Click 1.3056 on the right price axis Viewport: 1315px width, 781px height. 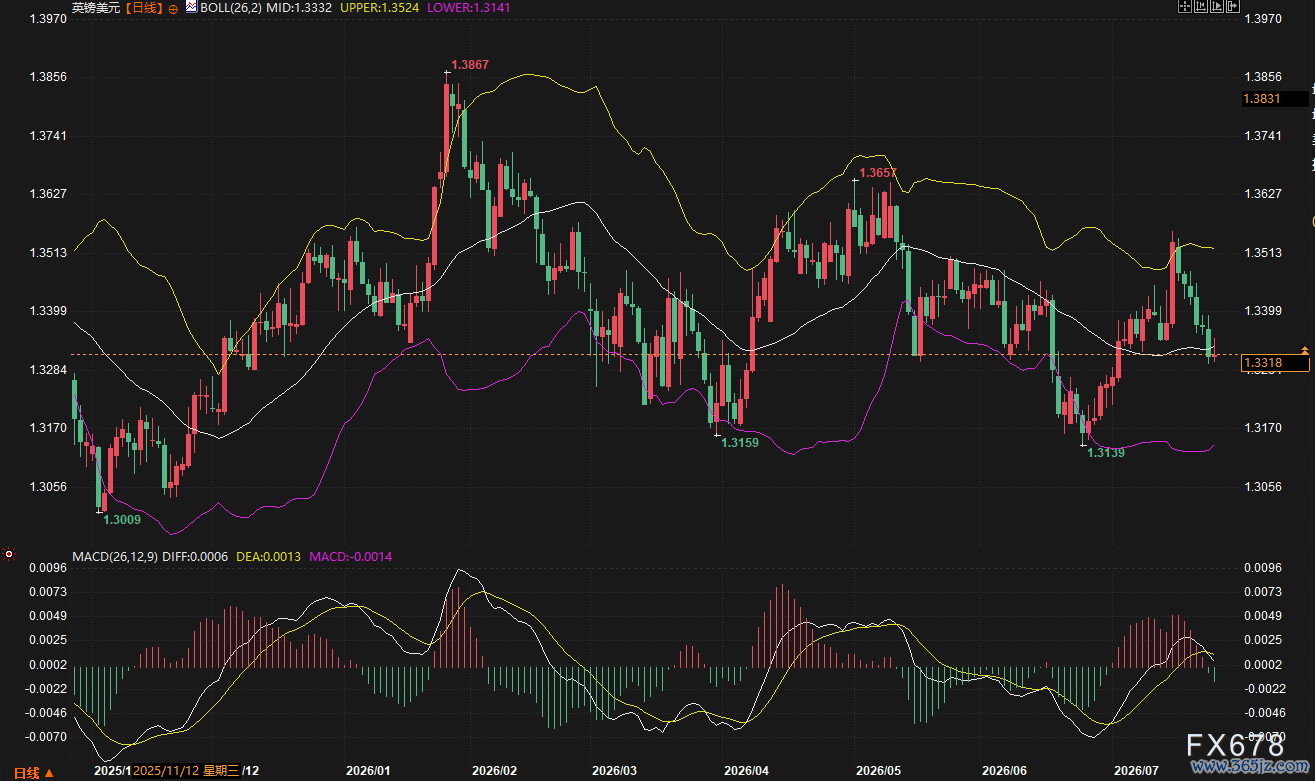pyautogui.click(x=1261, y=487)
